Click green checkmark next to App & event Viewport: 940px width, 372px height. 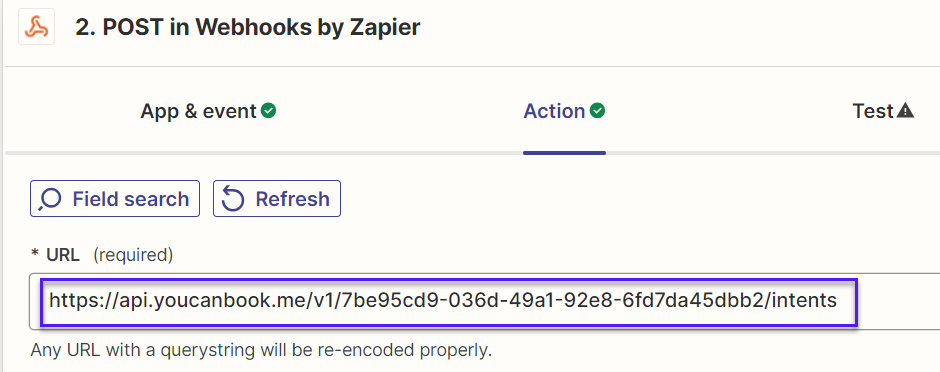(x=269, y=111)
